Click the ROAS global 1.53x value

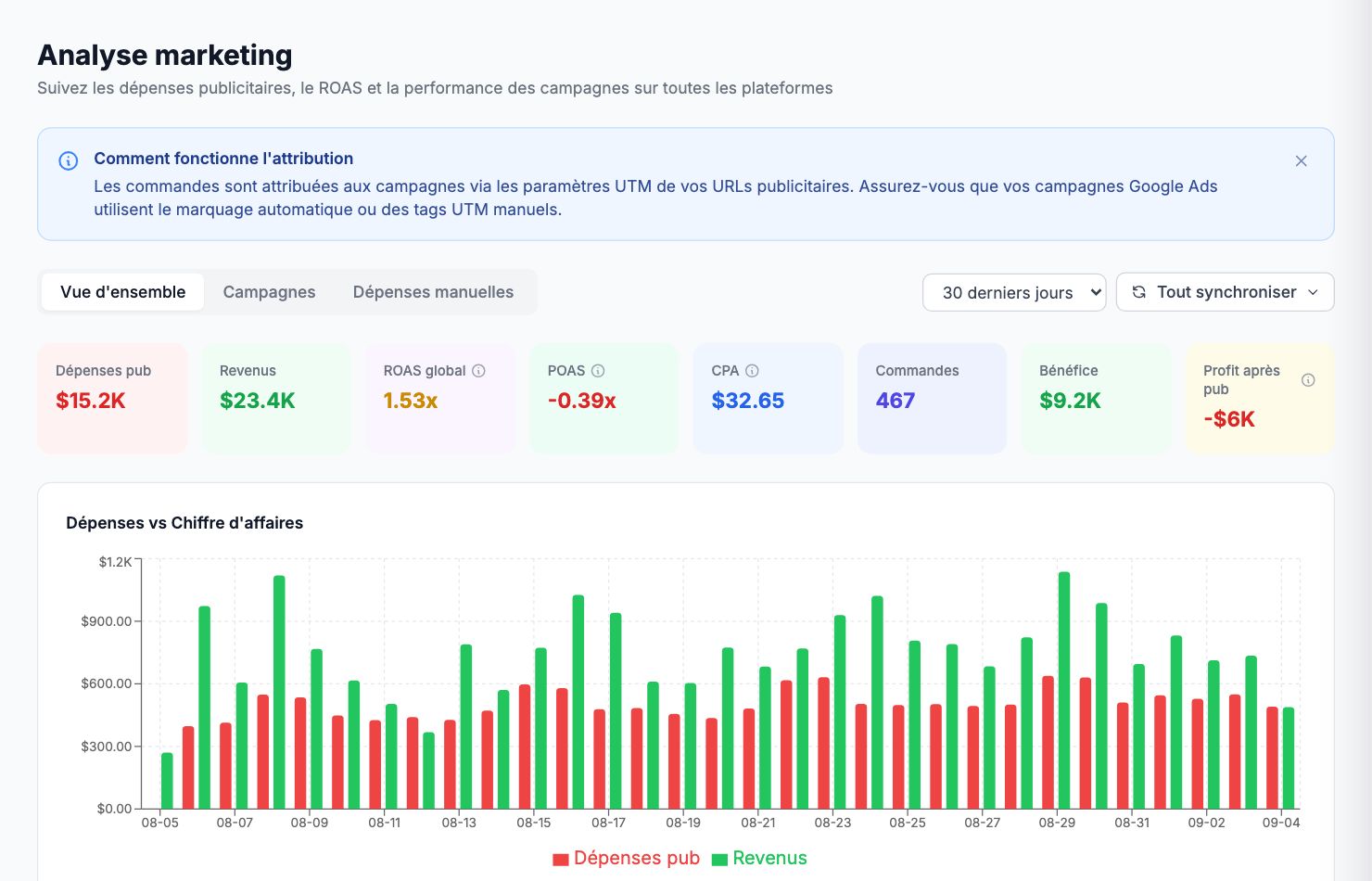pos(411,401)
